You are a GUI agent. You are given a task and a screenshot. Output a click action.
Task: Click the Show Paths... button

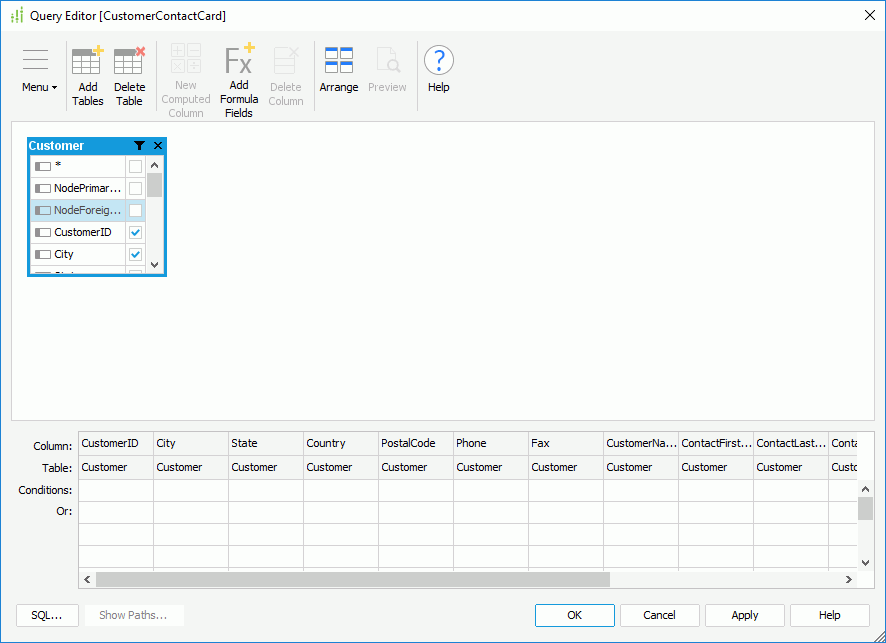coord(134,615)
